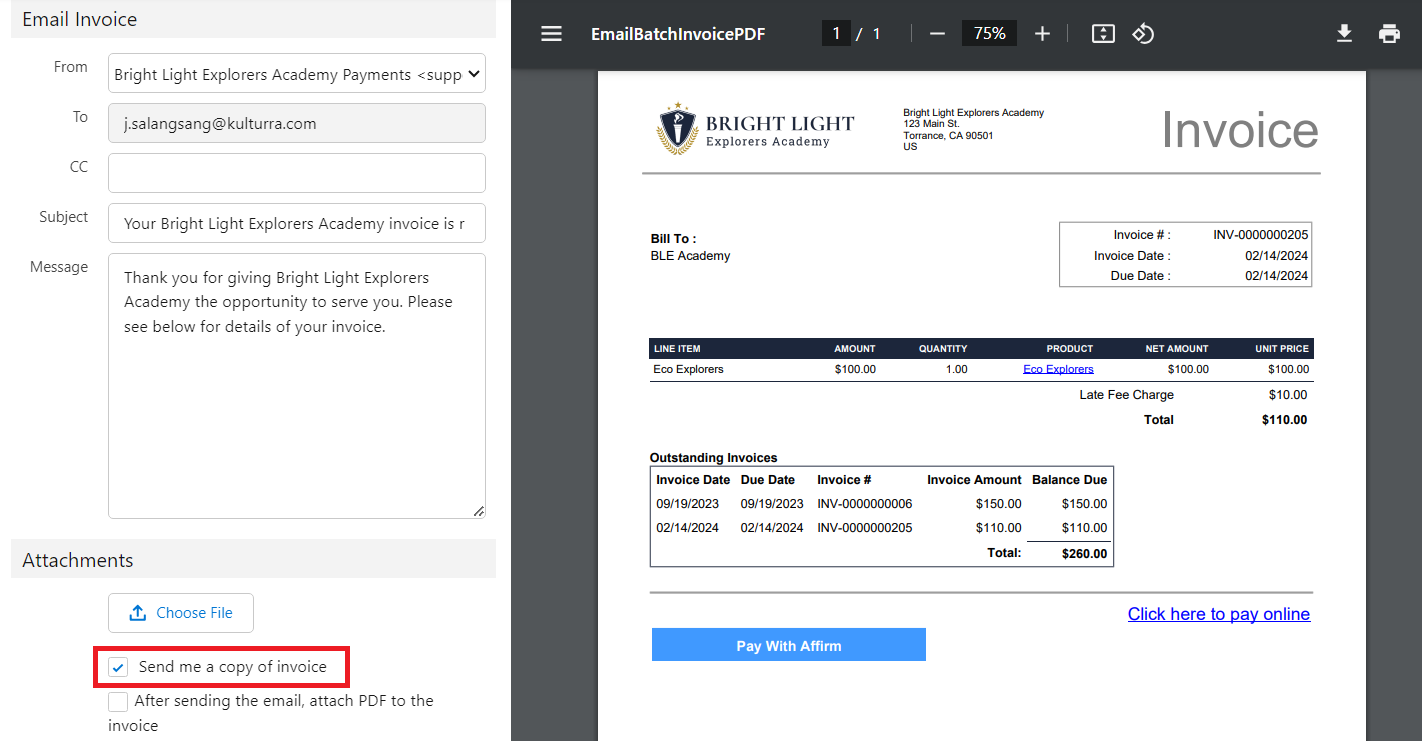
Task: Edit the Subject field
Action: [297, 223]
